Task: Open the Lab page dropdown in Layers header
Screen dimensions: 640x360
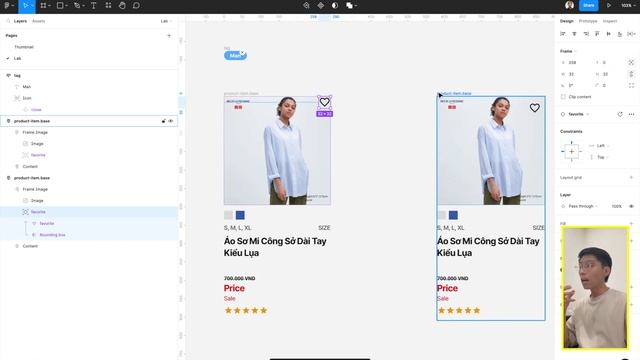Action: (166, 21)
